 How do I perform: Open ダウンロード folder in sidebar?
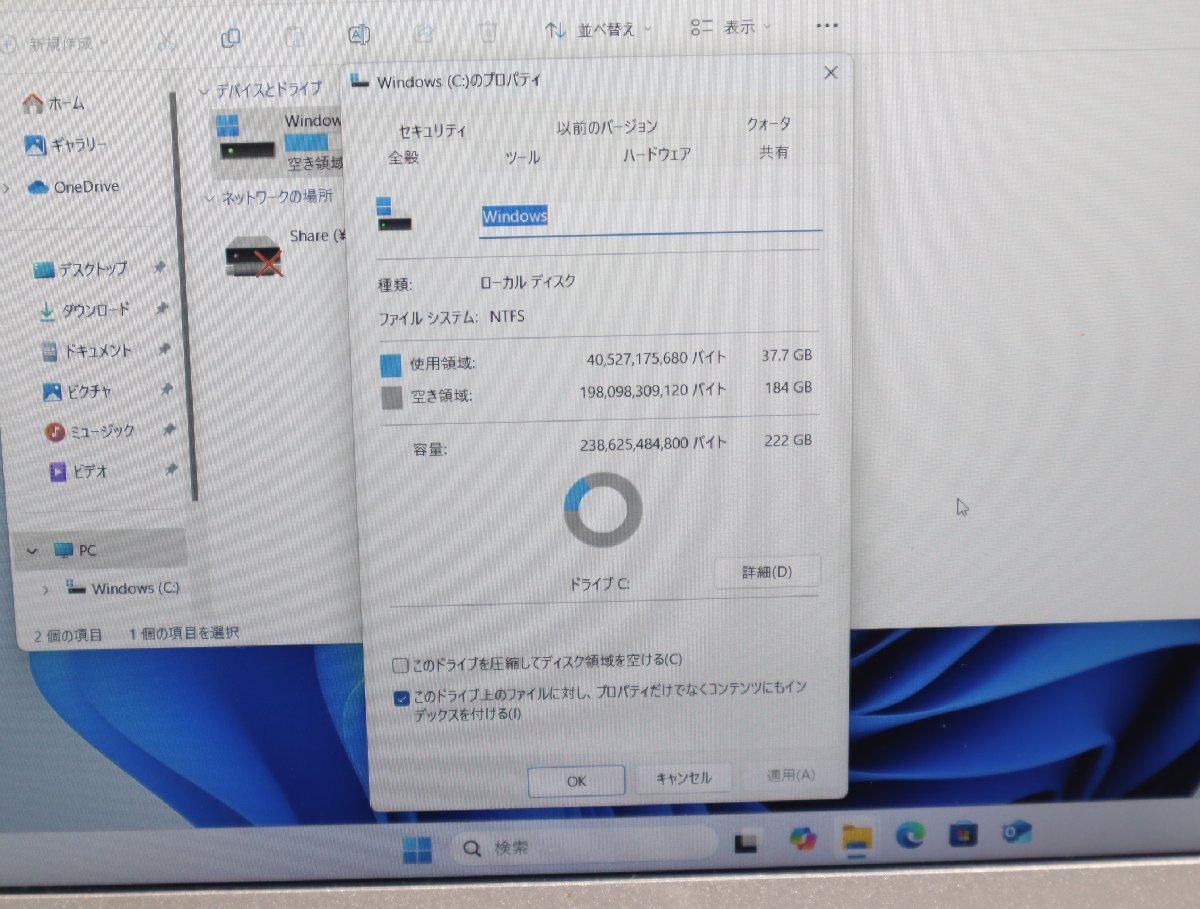[x=84, y=310]
